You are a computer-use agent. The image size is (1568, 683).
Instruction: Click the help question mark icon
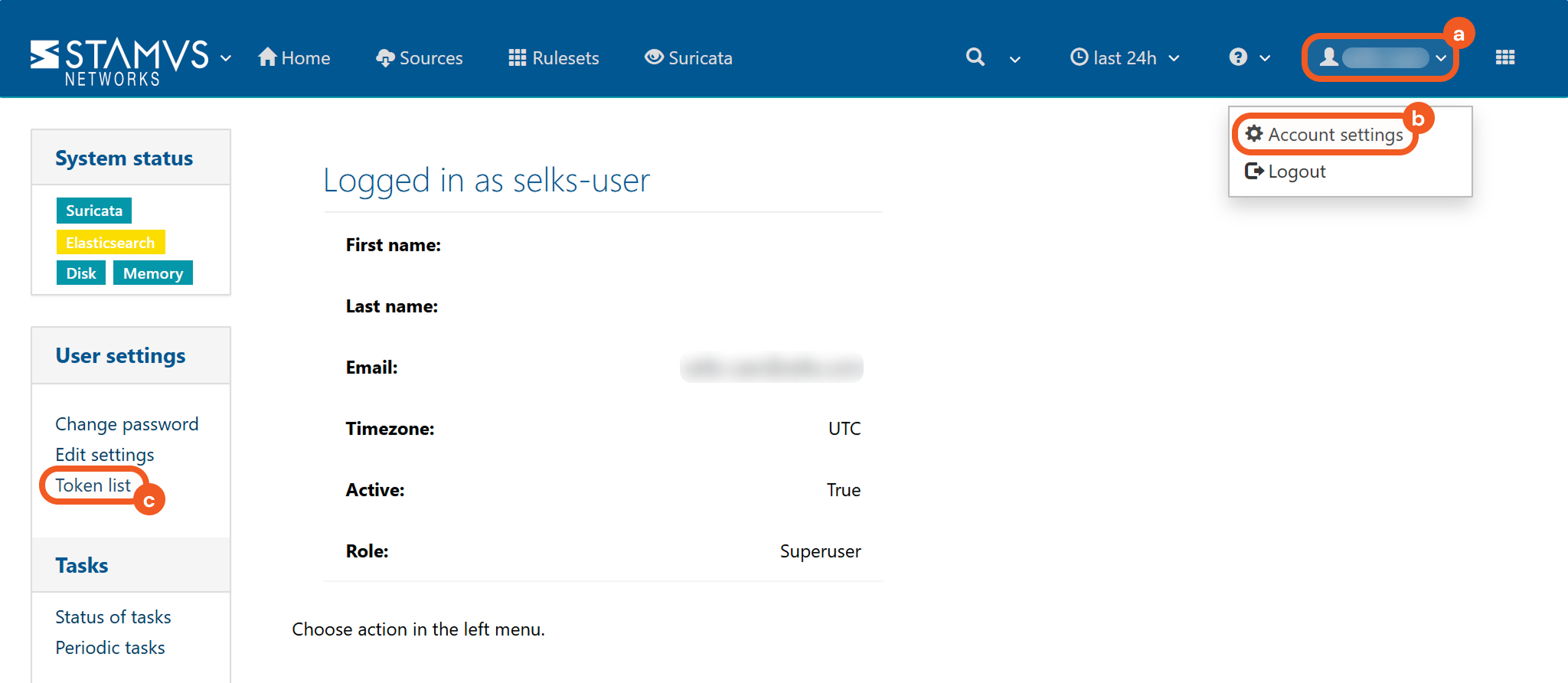coord(1238,57)
